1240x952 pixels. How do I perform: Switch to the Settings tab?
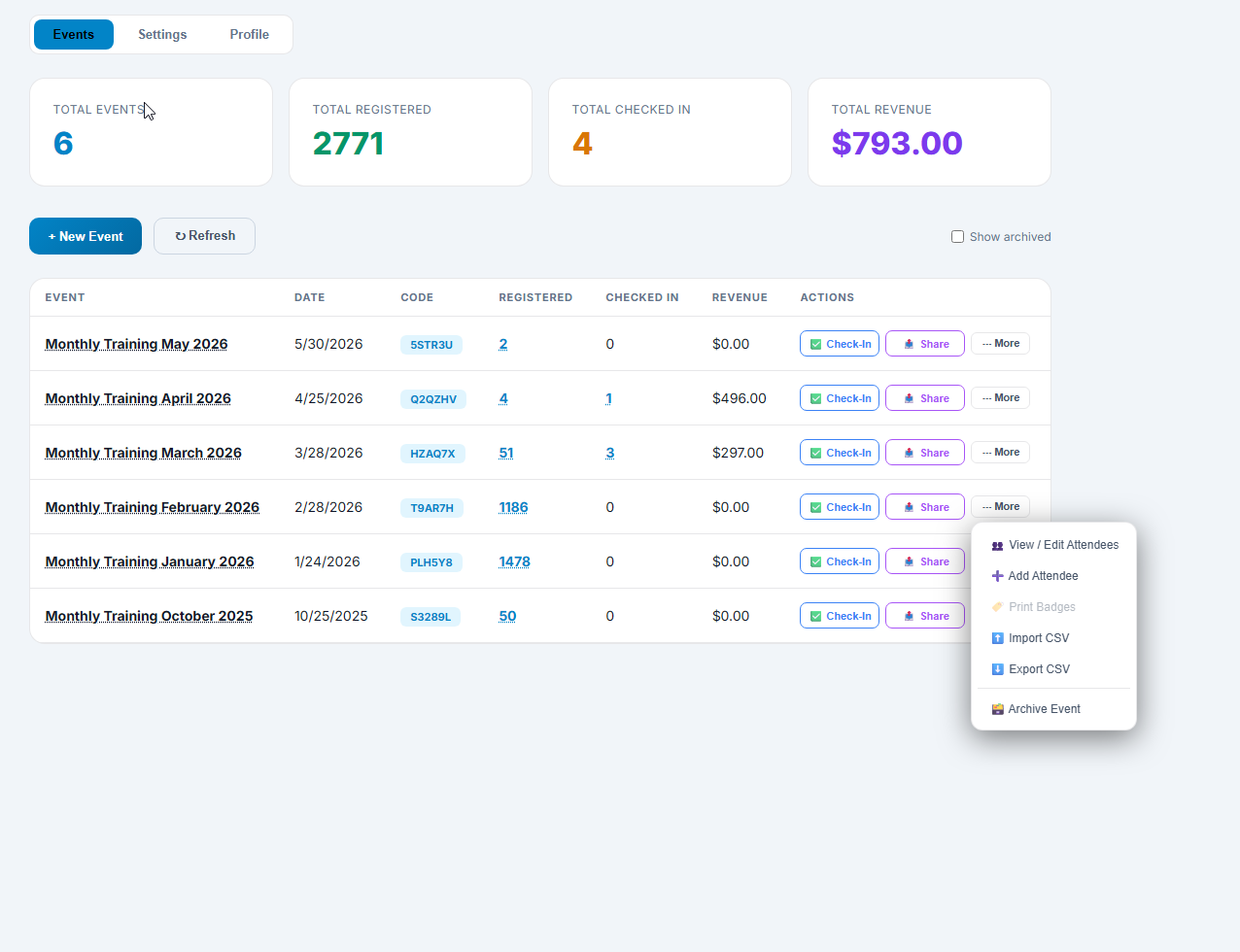[162, 34]
